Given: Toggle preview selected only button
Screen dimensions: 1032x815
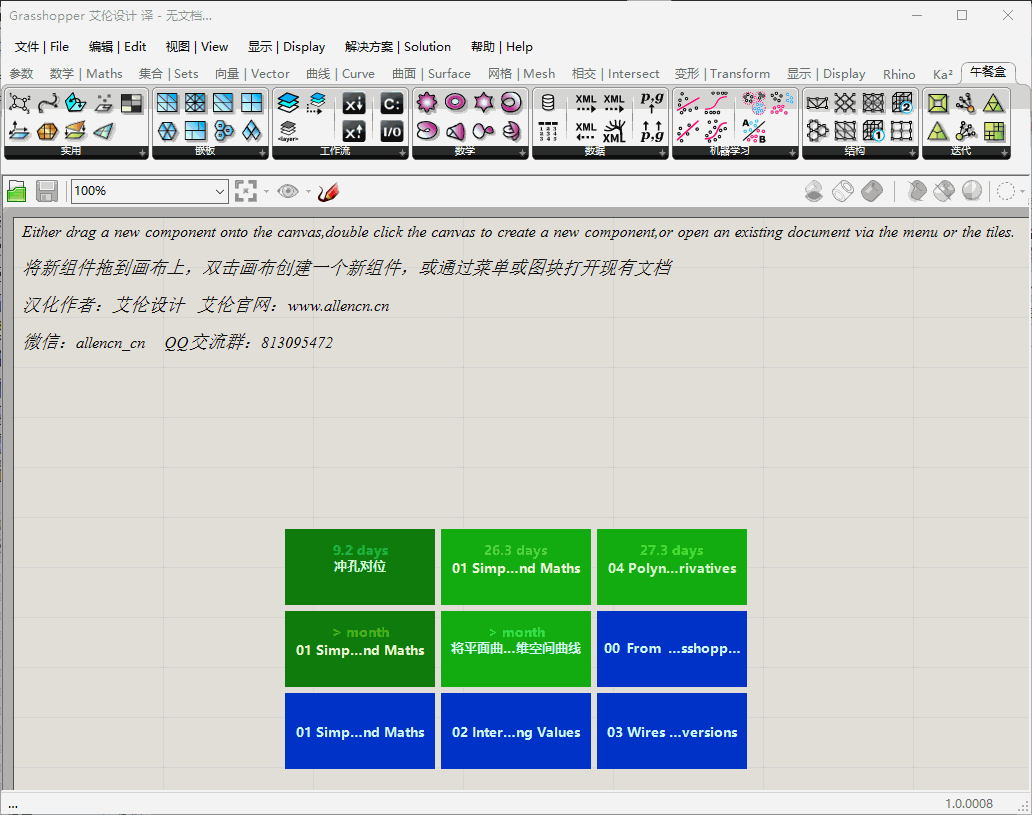Looking at the screenshot, I should [x=916, y=192].
